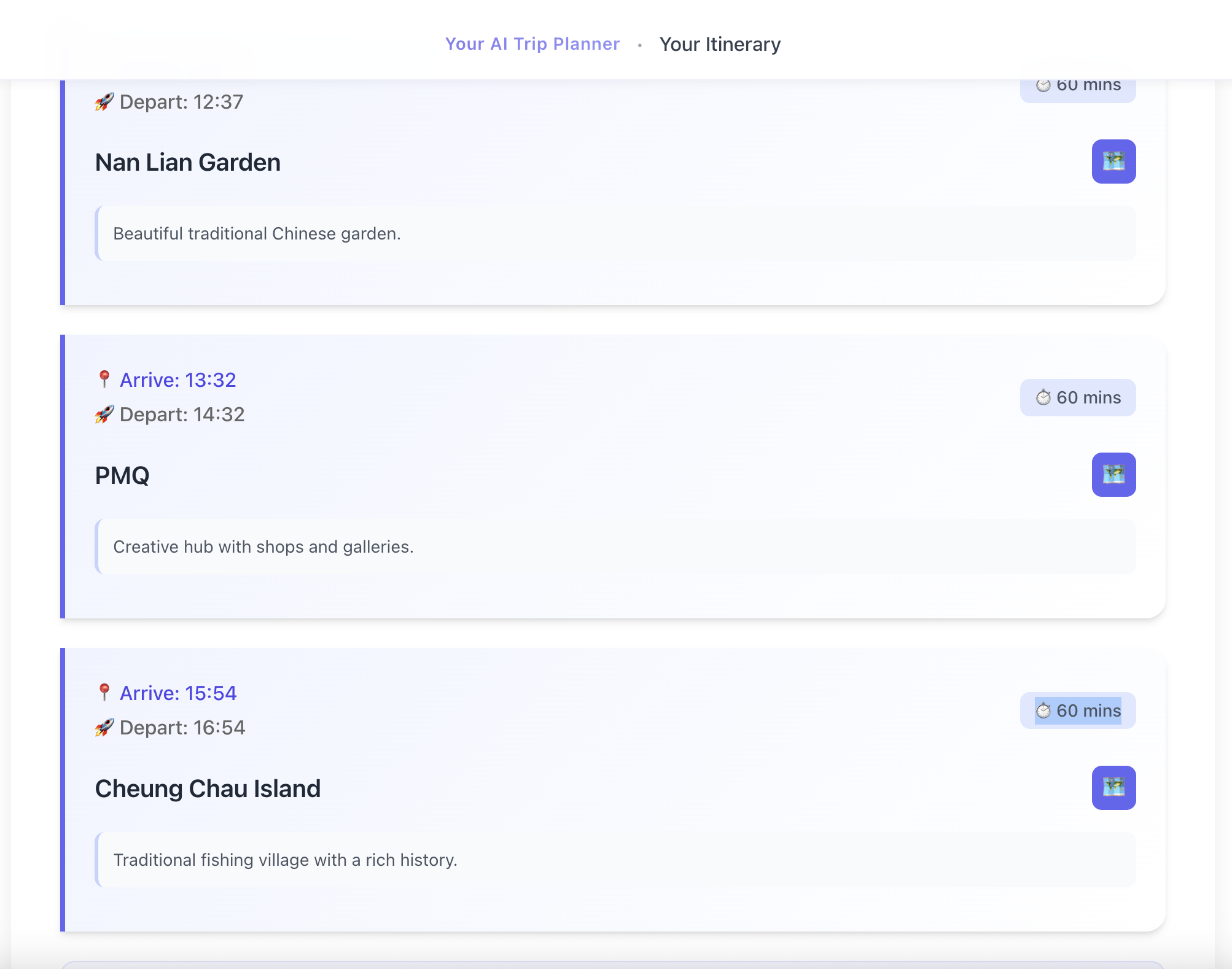Click the Cheung Chau arrival pin icon
This screenshot has width=1232, height=969.
(104, 693)
